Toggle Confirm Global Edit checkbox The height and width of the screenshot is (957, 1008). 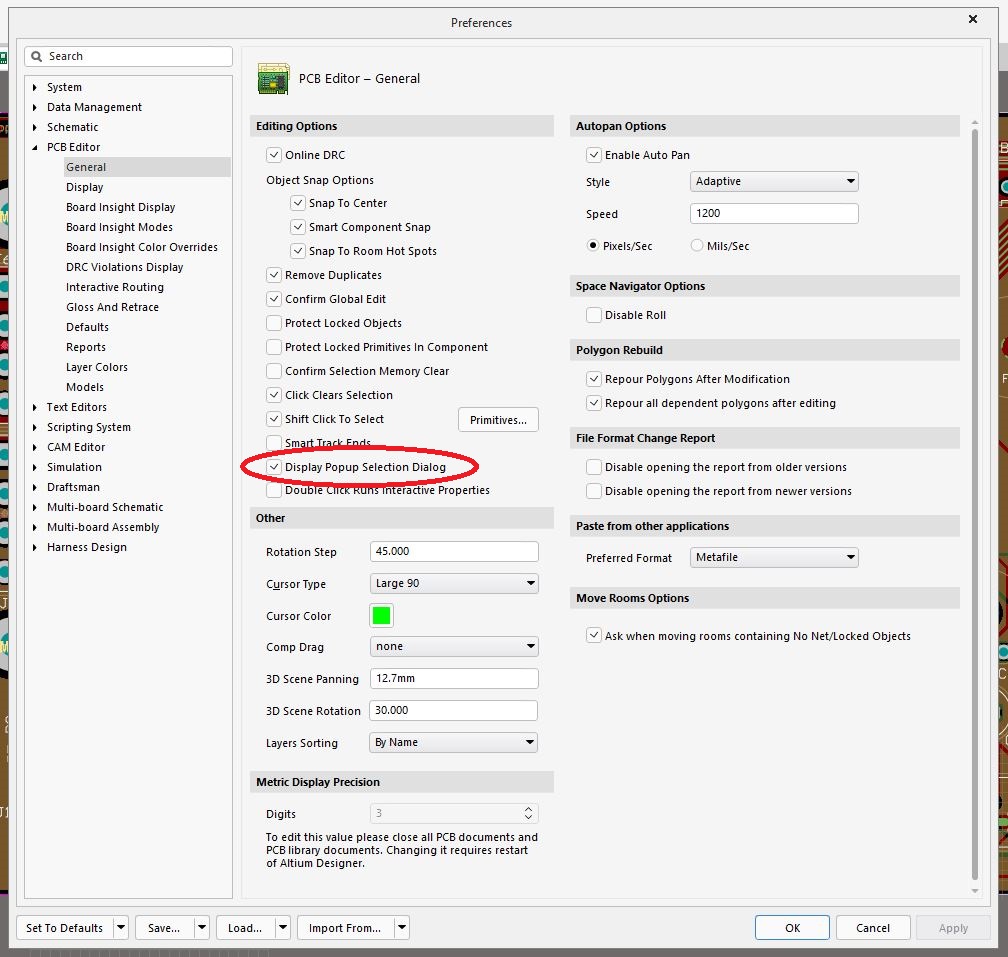[x=274, y=299]
